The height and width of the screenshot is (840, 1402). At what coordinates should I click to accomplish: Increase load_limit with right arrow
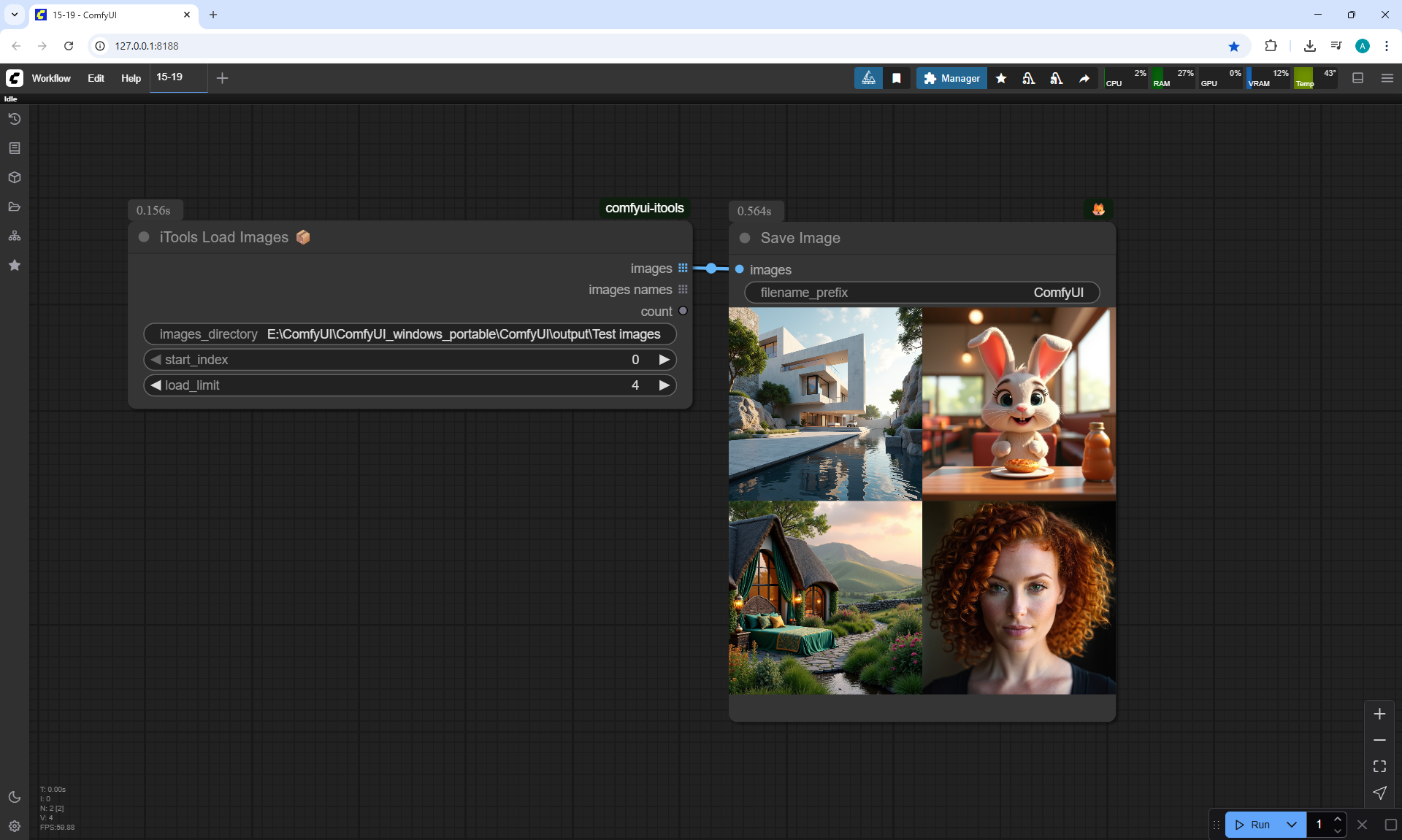tap(664, 385)
